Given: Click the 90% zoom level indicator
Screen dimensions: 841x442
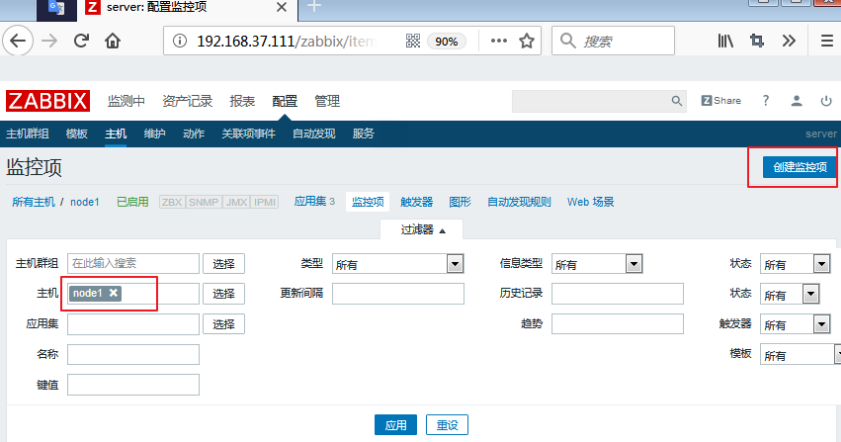Looking at the screenshot, I should click(x=446, y=41).
